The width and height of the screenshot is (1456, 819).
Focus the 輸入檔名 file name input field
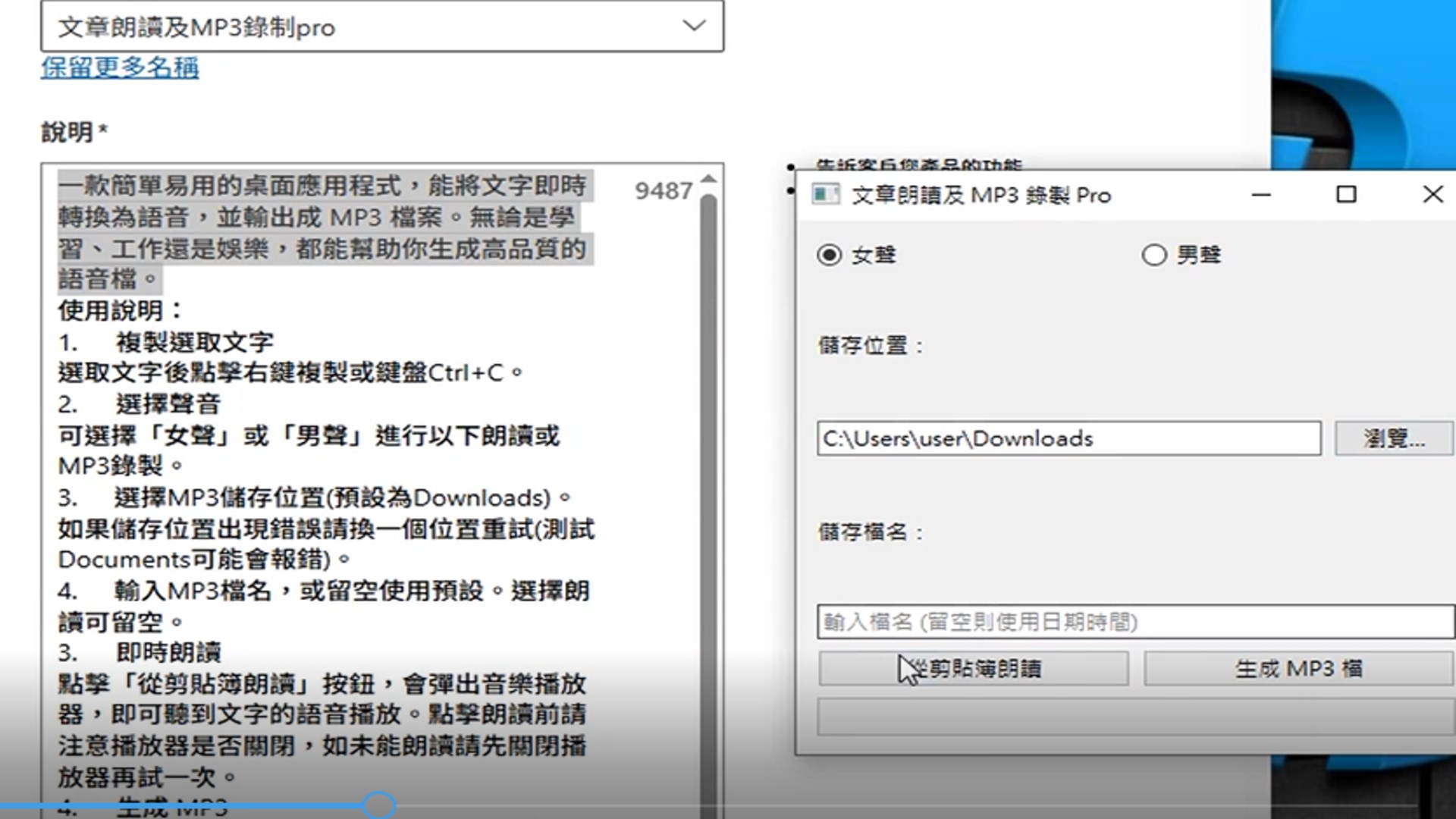[1134, 622]
